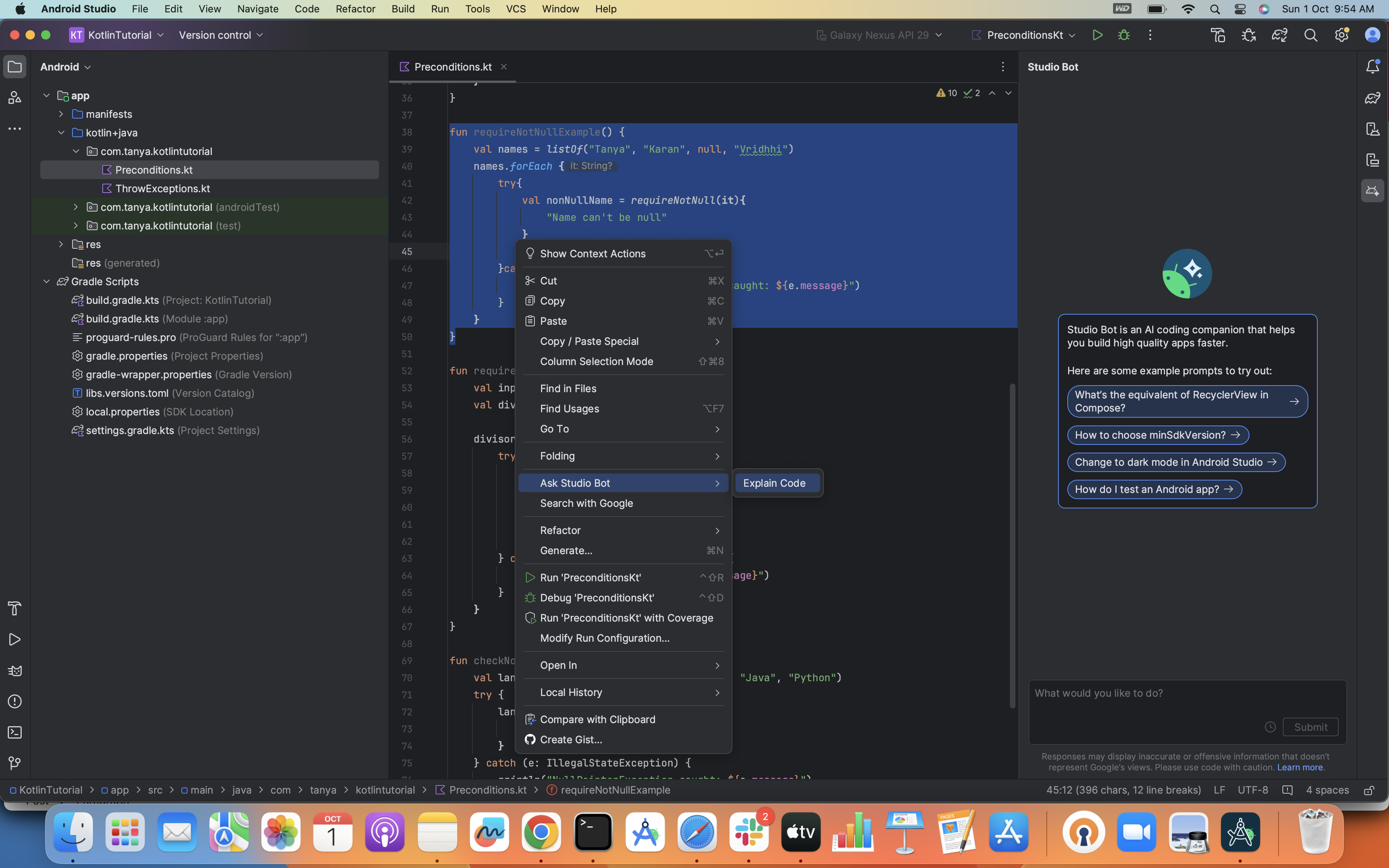
Task: Expand the res folder
Action: tap(61, 244)
